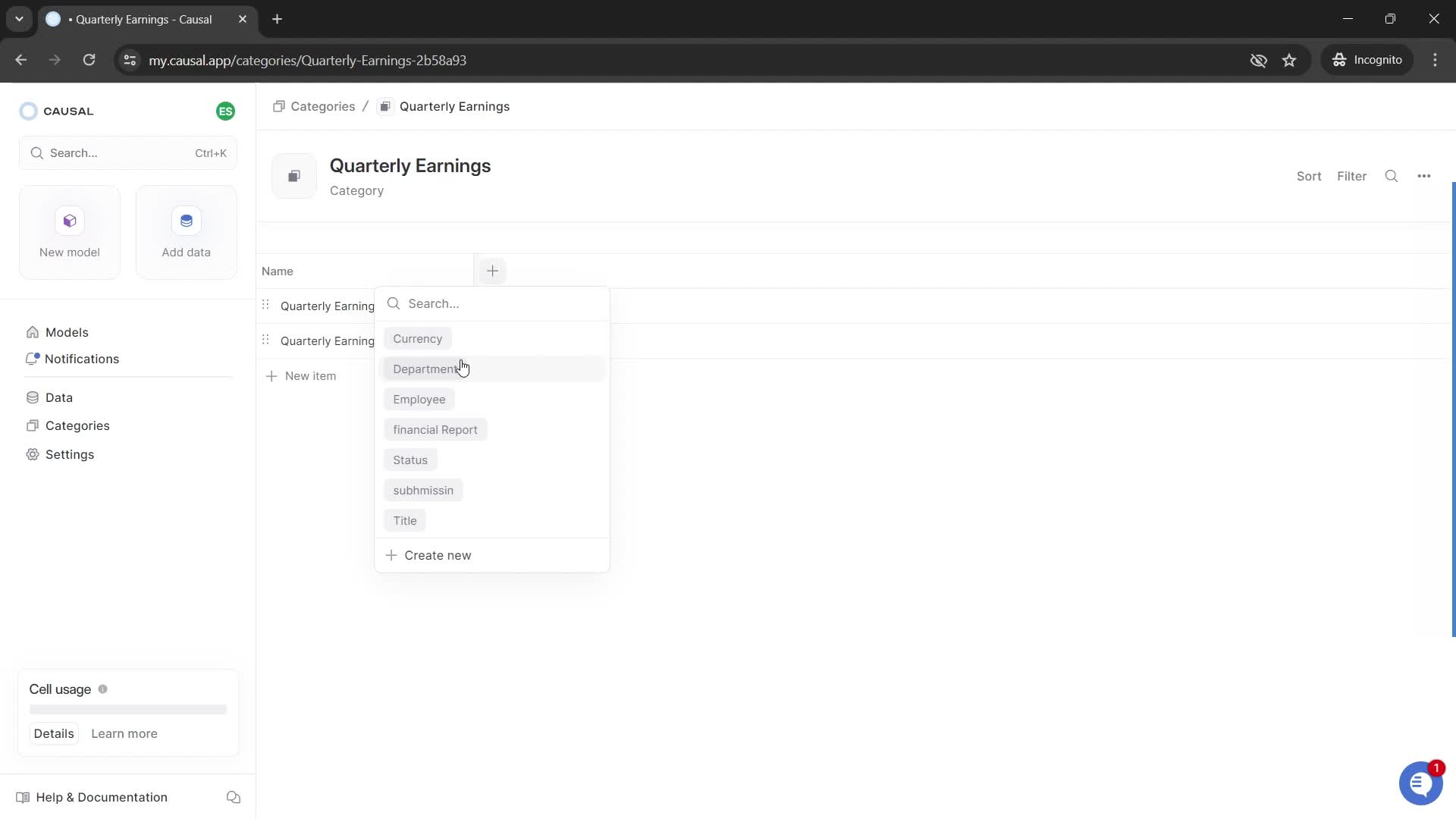Open the three-dots more options menu

tap(1424, 176)
